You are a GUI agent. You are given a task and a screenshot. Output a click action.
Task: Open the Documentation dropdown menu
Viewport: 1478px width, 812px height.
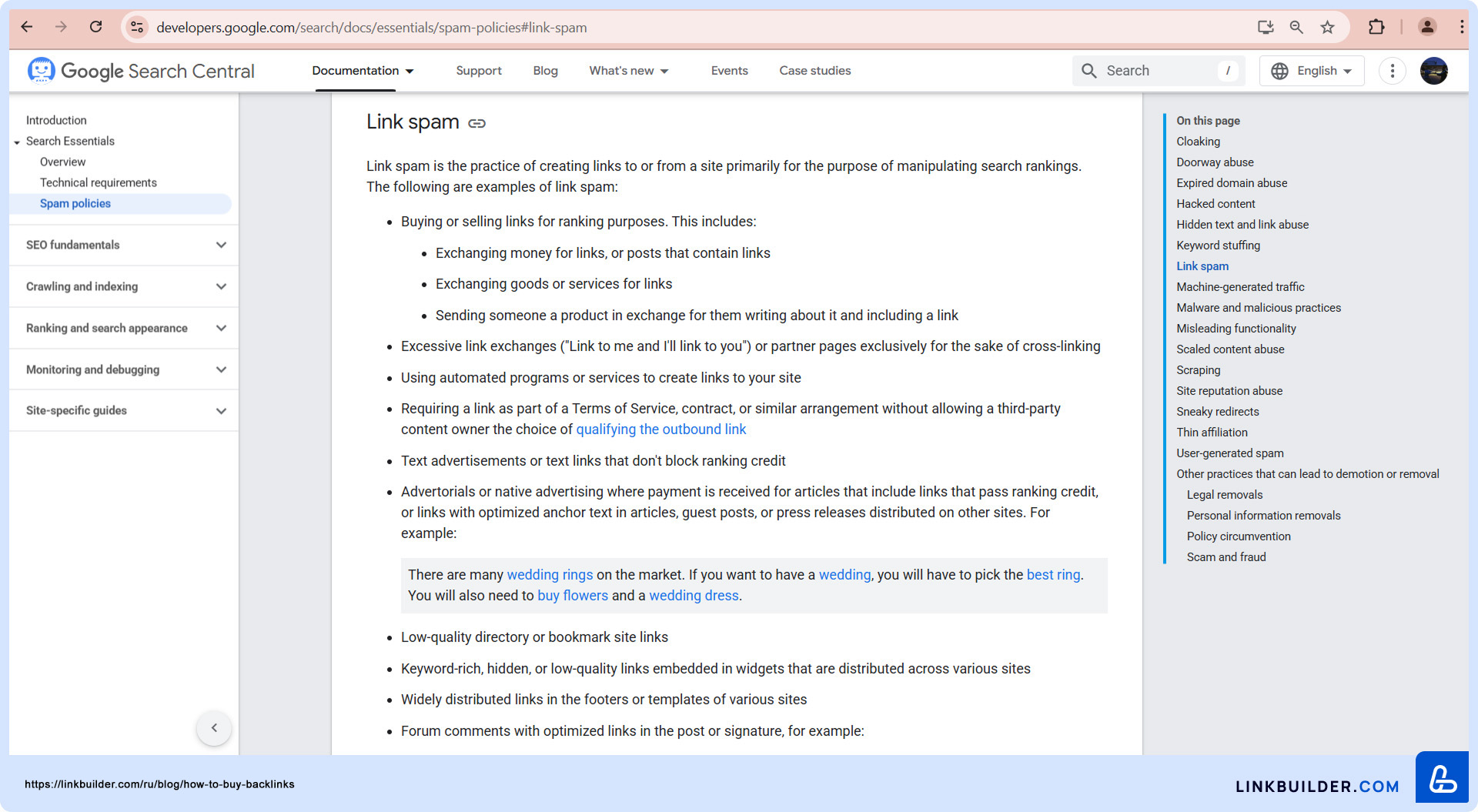363,71
